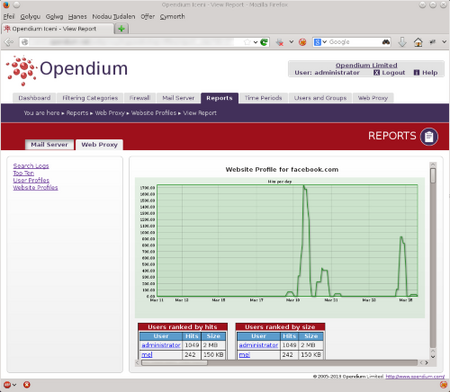Click the Opendium logo
The width and height of the screenshot is (450, 392).
click(x=67, y=70)
